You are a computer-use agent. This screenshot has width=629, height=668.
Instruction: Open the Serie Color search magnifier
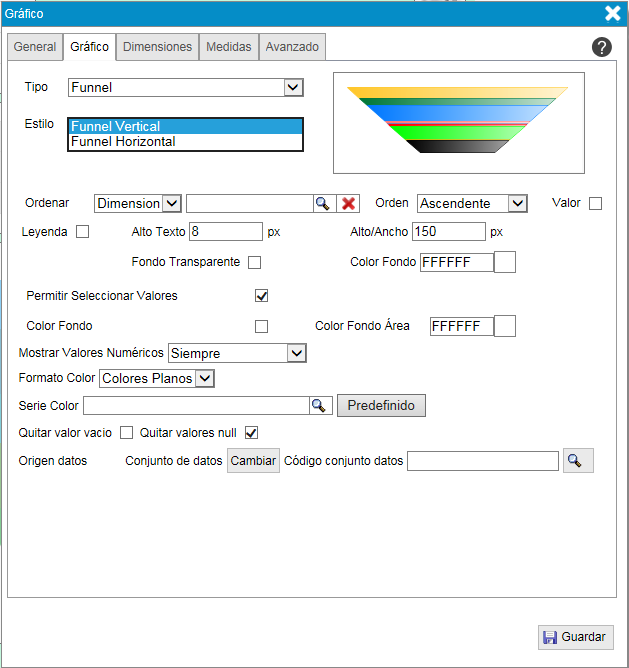(x=319, y=405)
